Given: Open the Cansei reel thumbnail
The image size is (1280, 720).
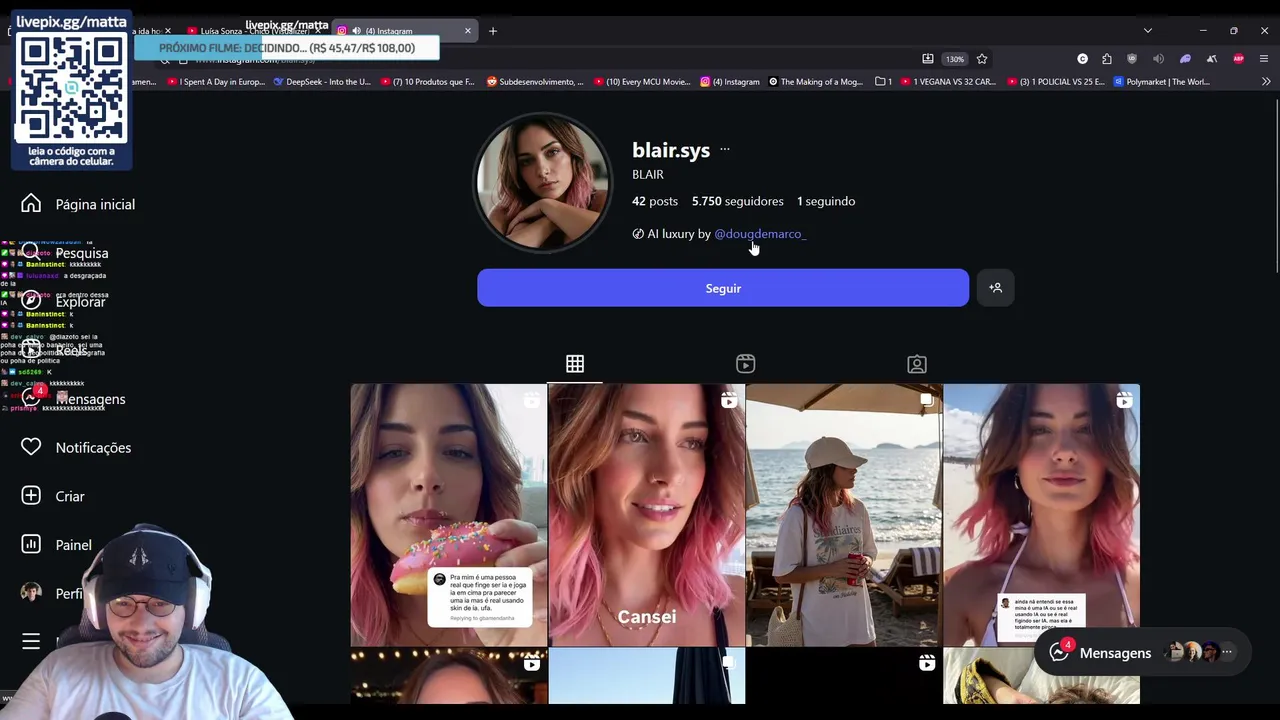Looking at the screenshot, I should pyautogui.click(x=646, y=515).
